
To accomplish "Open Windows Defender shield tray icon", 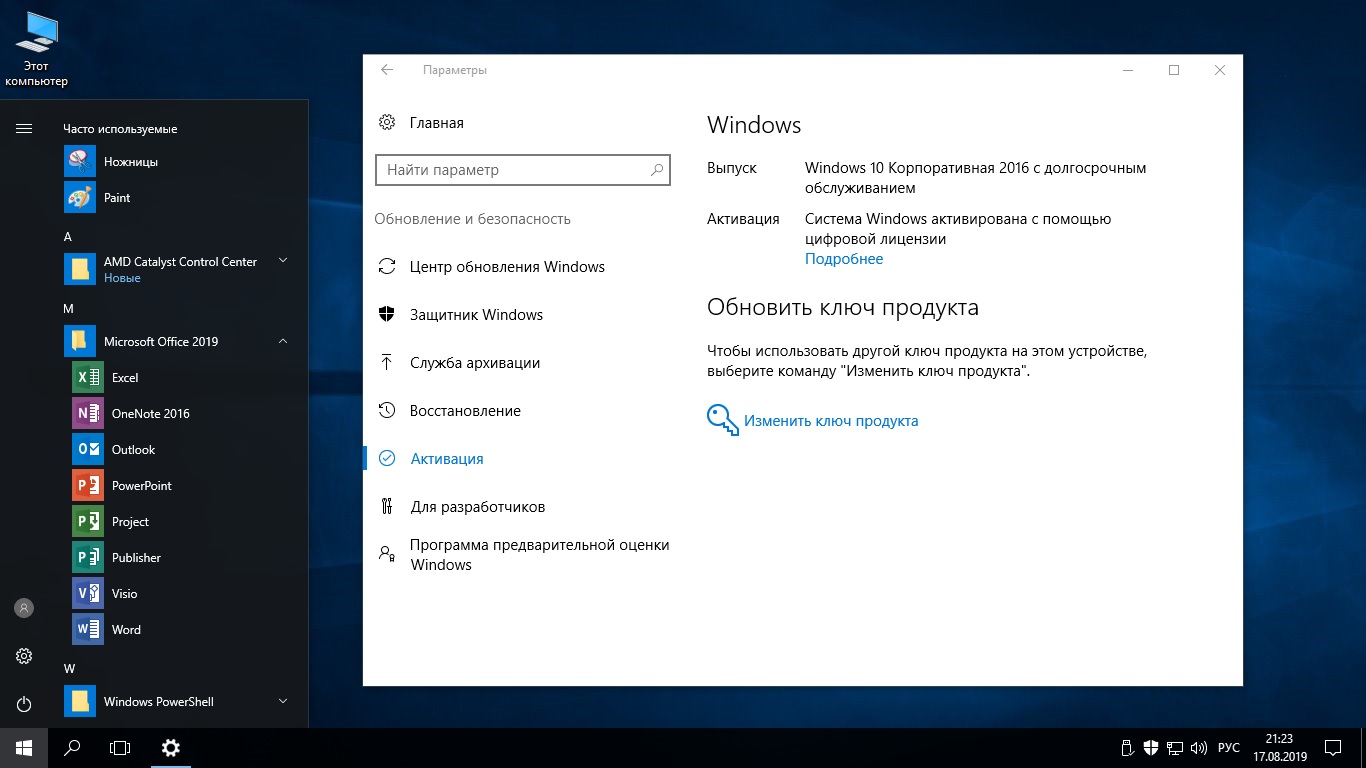I will click(x=1151, y=747).
